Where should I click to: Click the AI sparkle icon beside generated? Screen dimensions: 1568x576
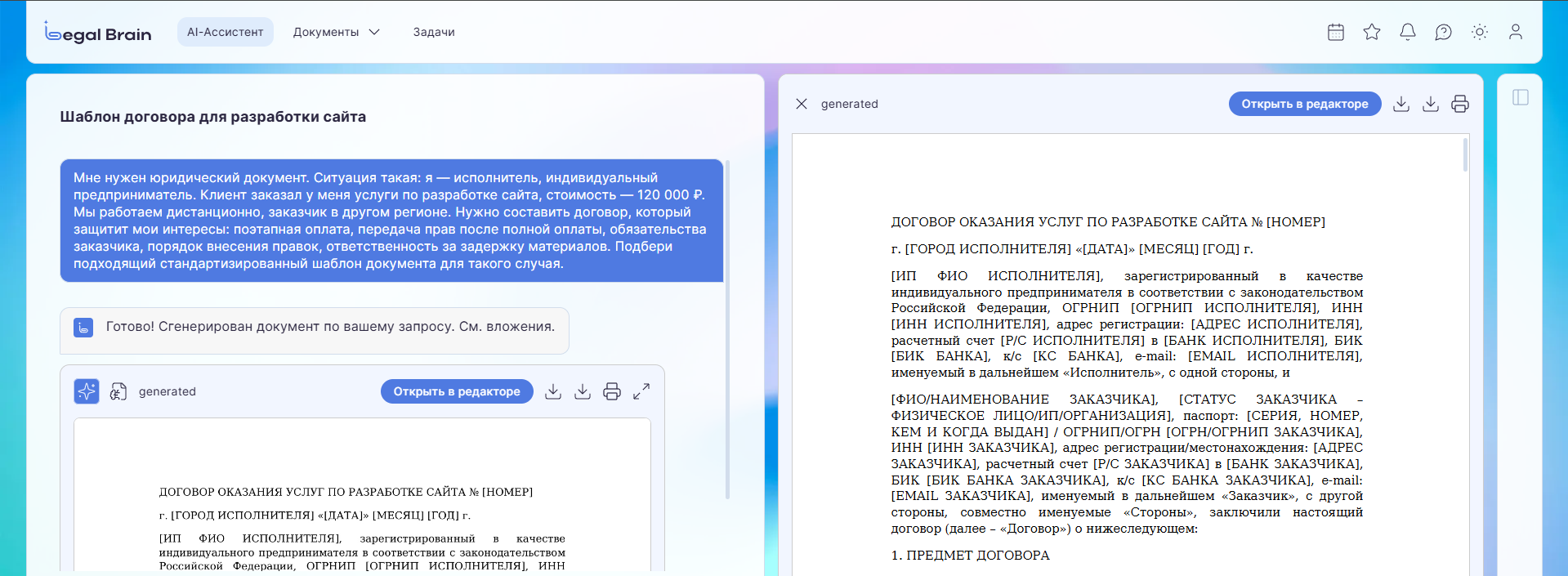coord(87,391)
